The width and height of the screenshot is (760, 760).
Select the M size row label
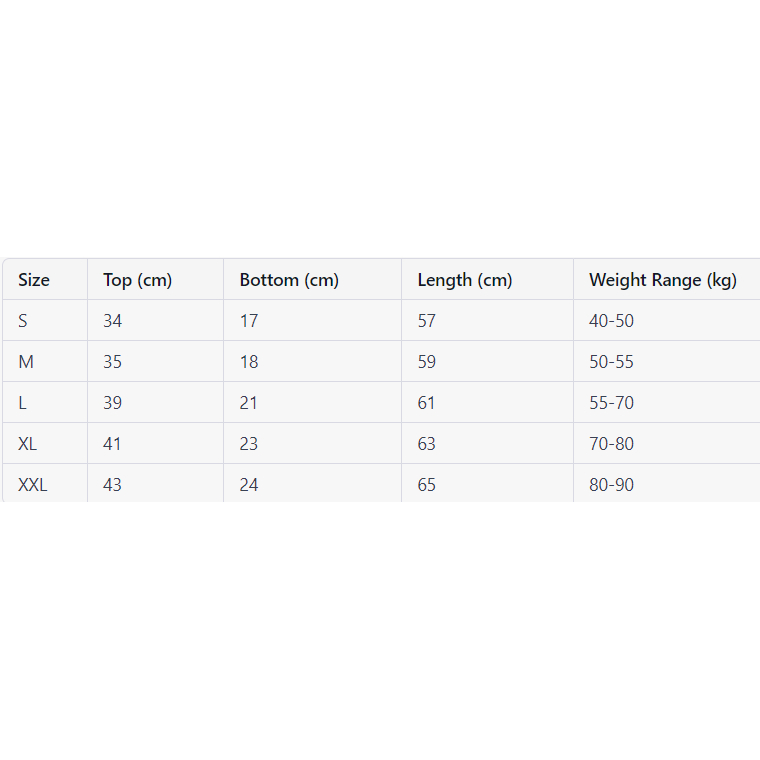pos(26,362)
